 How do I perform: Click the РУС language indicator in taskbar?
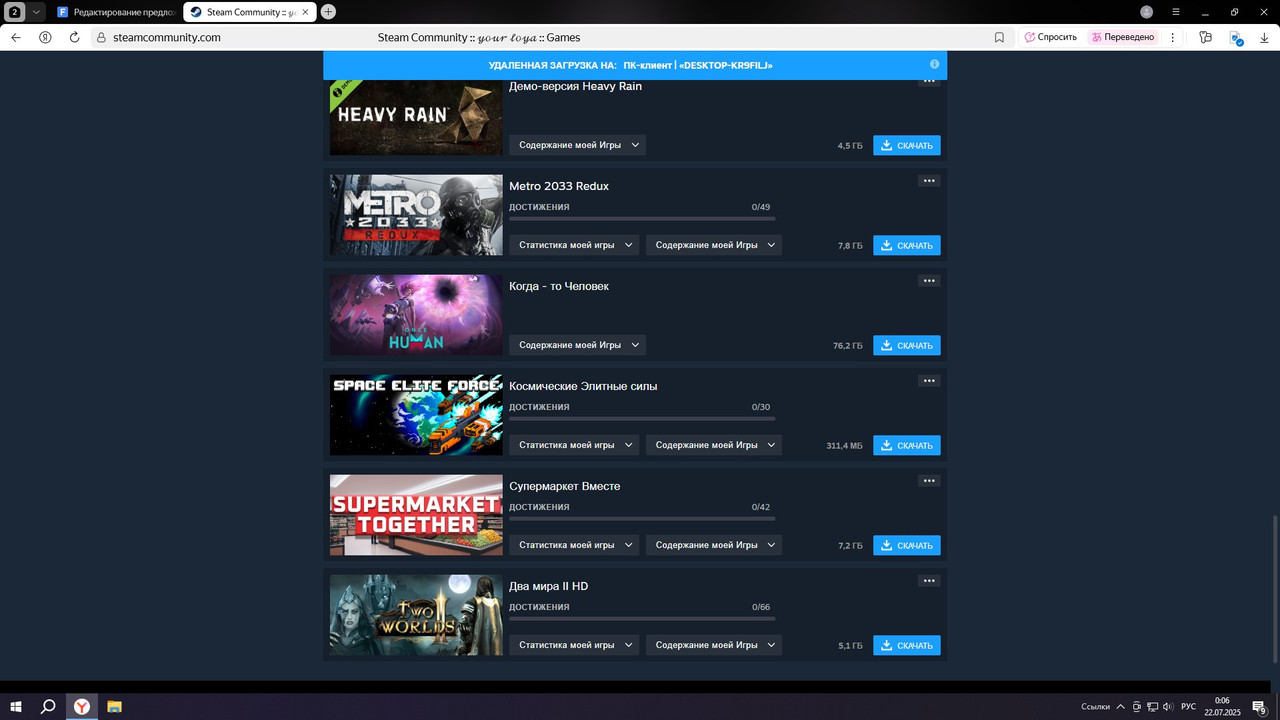pos(1188,707)
